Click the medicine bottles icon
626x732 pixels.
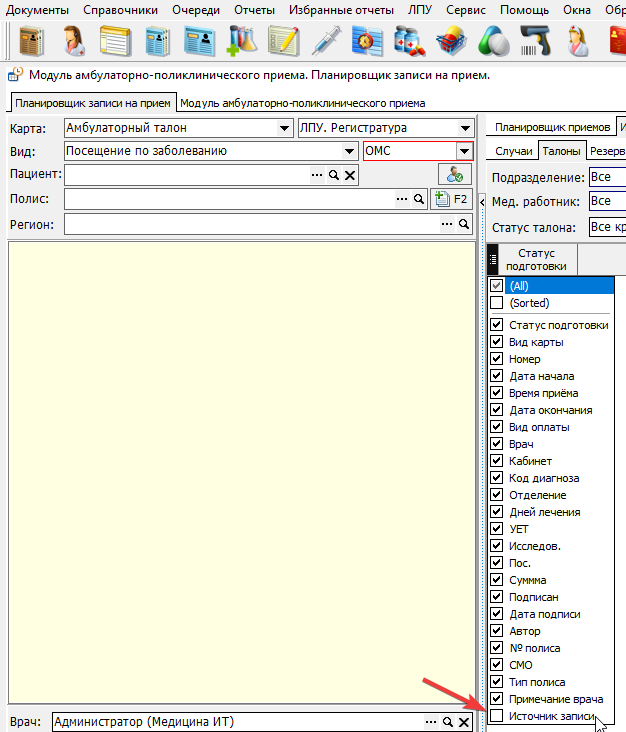tap(409, 41)
